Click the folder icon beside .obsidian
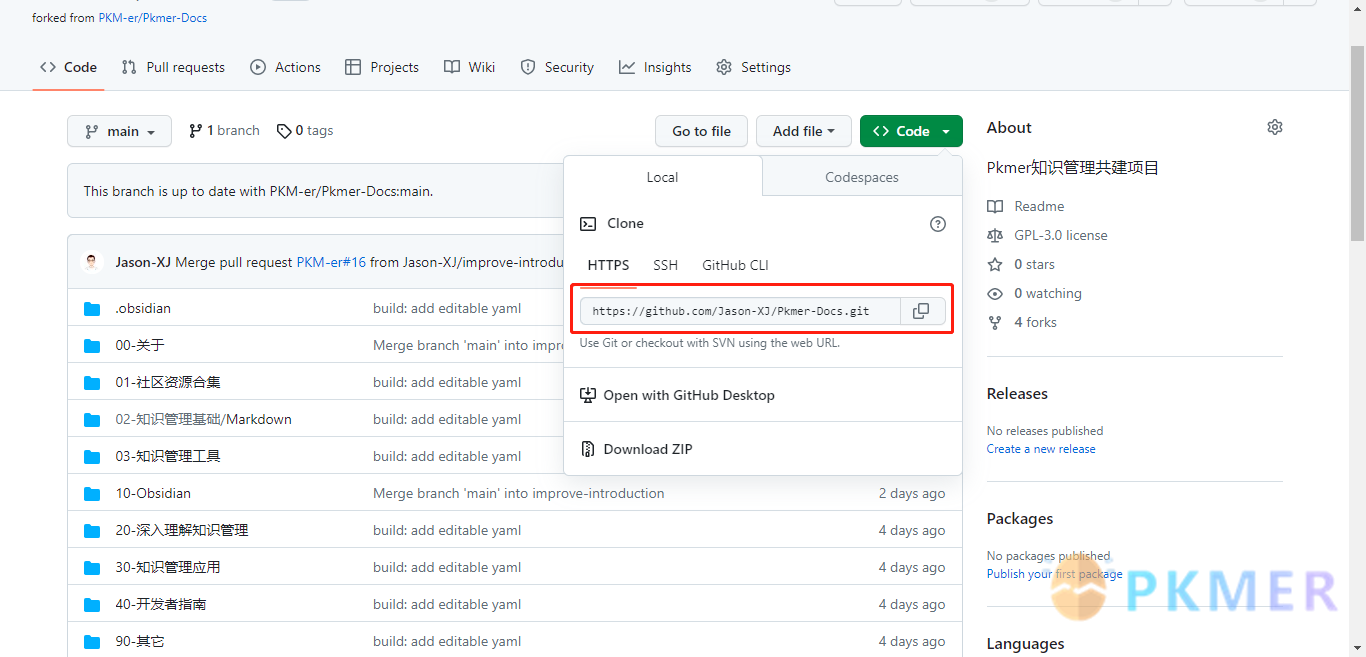 click(92, 308)
